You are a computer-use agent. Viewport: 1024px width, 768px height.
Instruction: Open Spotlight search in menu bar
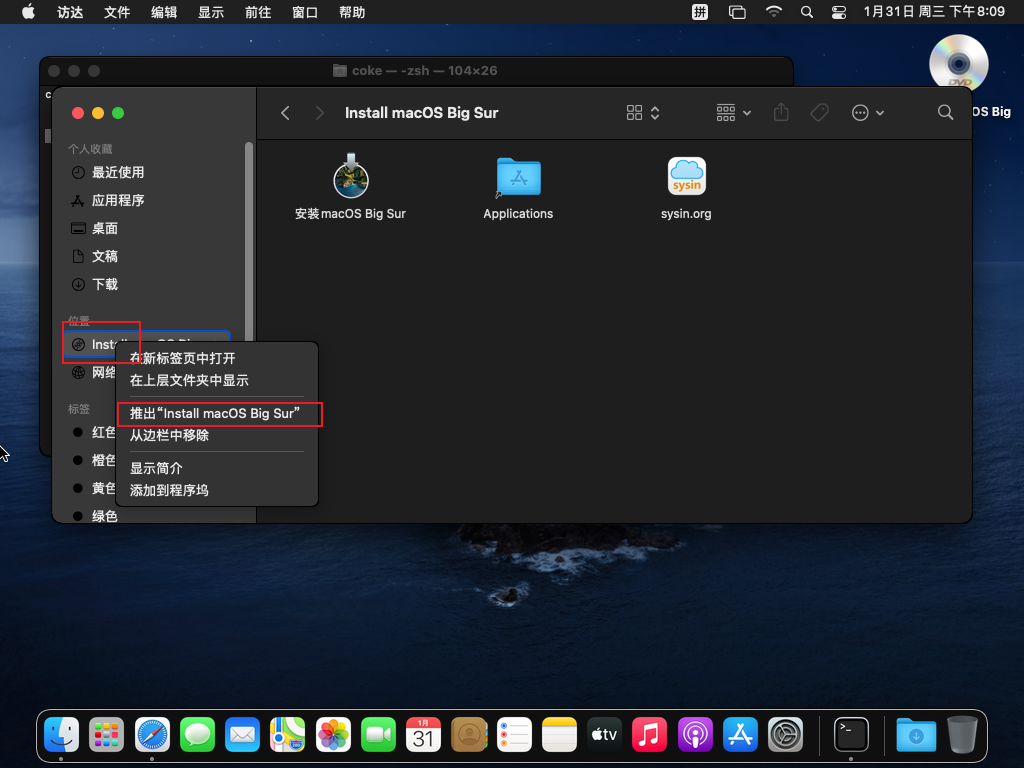[x=807, y=12]
